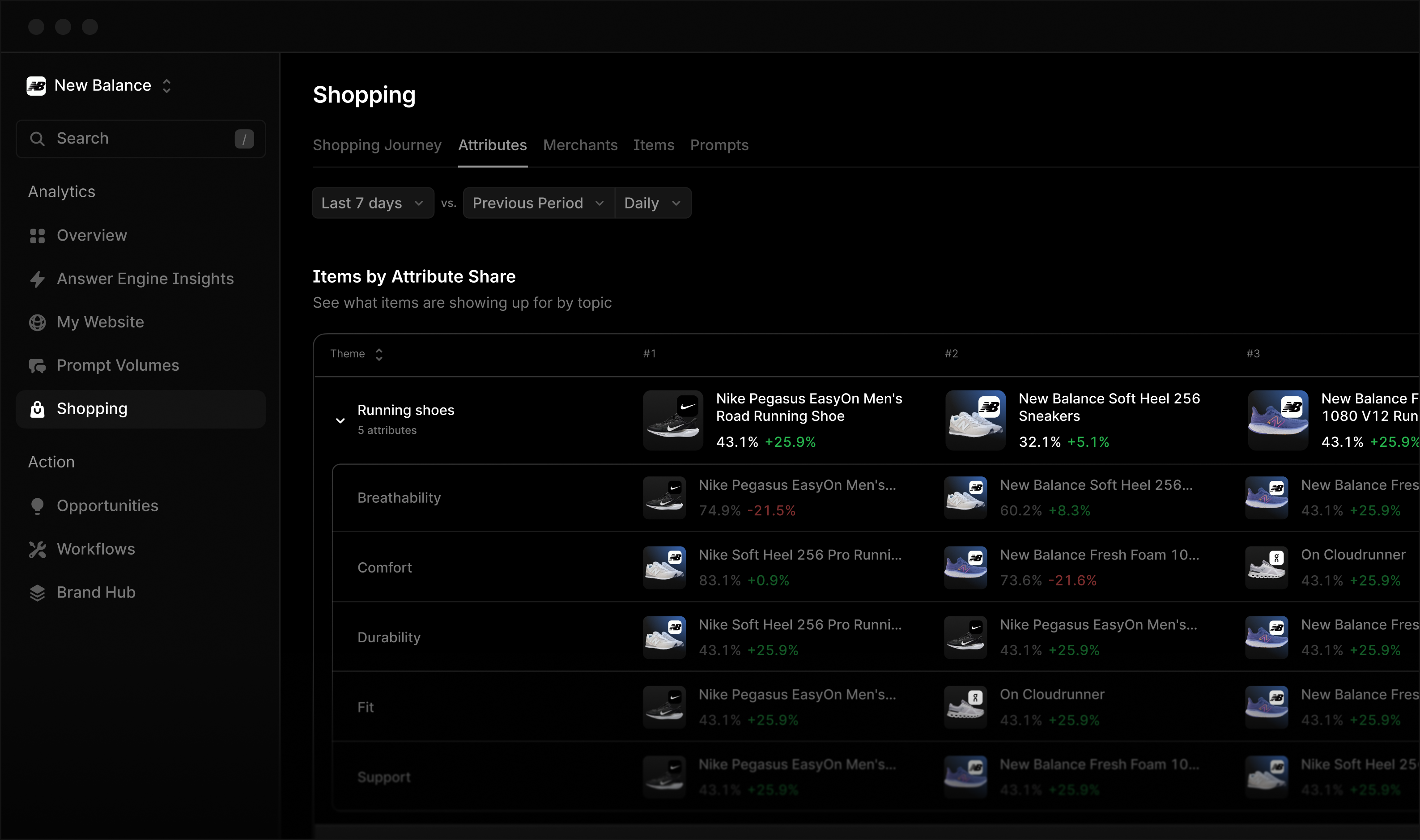
Task: Launch Workflows from the sidebar
Action: [95, 548]
